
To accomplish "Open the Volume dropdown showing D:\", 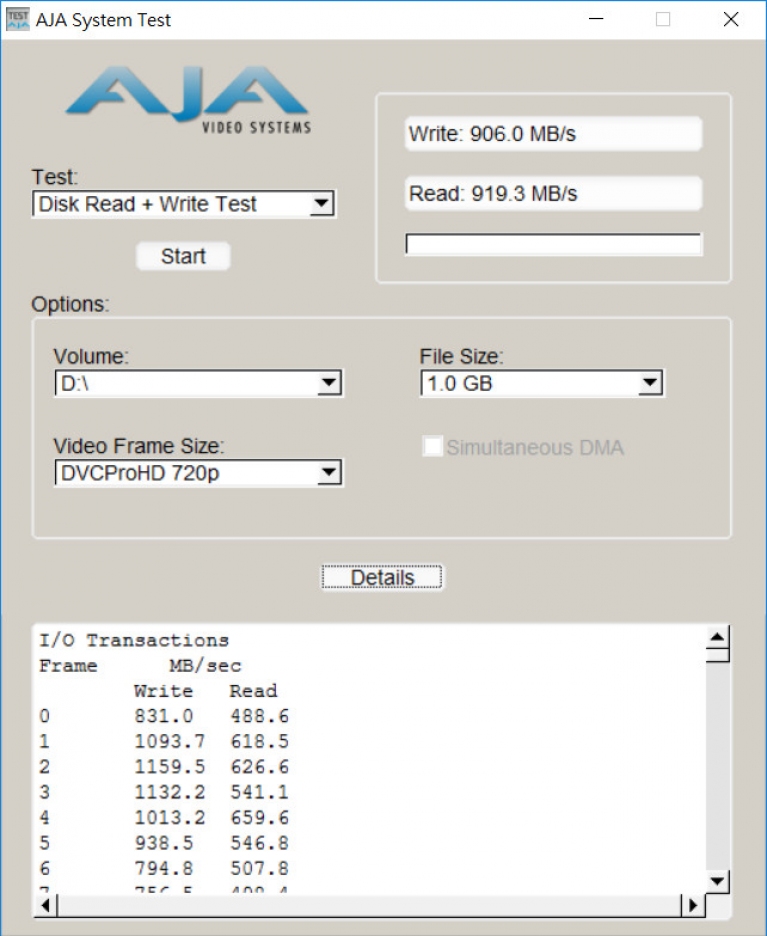I will click(x=198, y=383).
